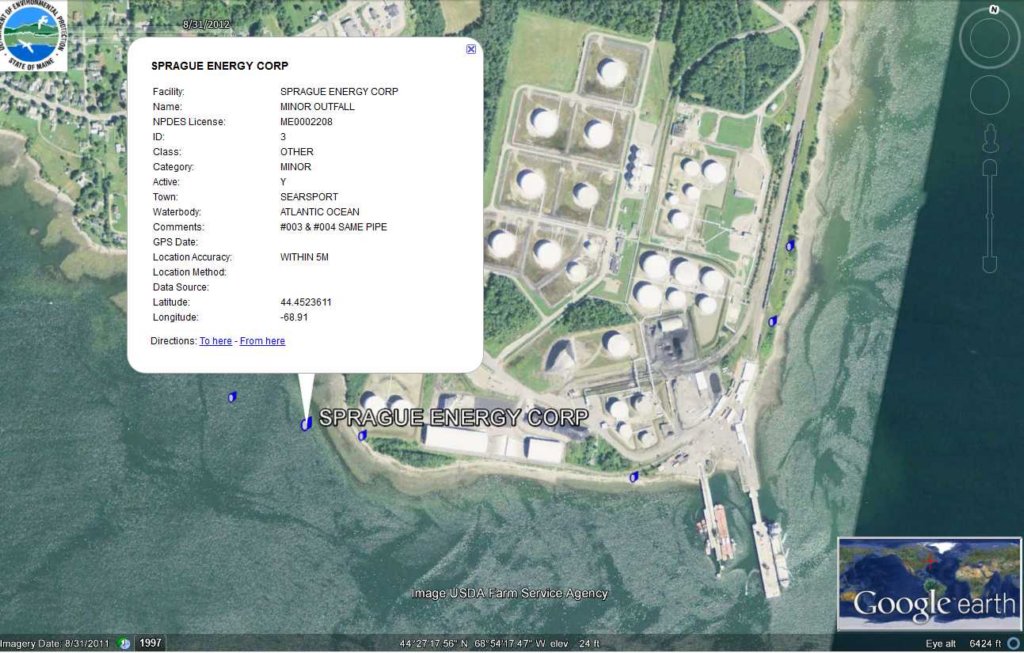
Task: Click the balloon title SPRAGUE ENERGY CORP
Action: 219,66
